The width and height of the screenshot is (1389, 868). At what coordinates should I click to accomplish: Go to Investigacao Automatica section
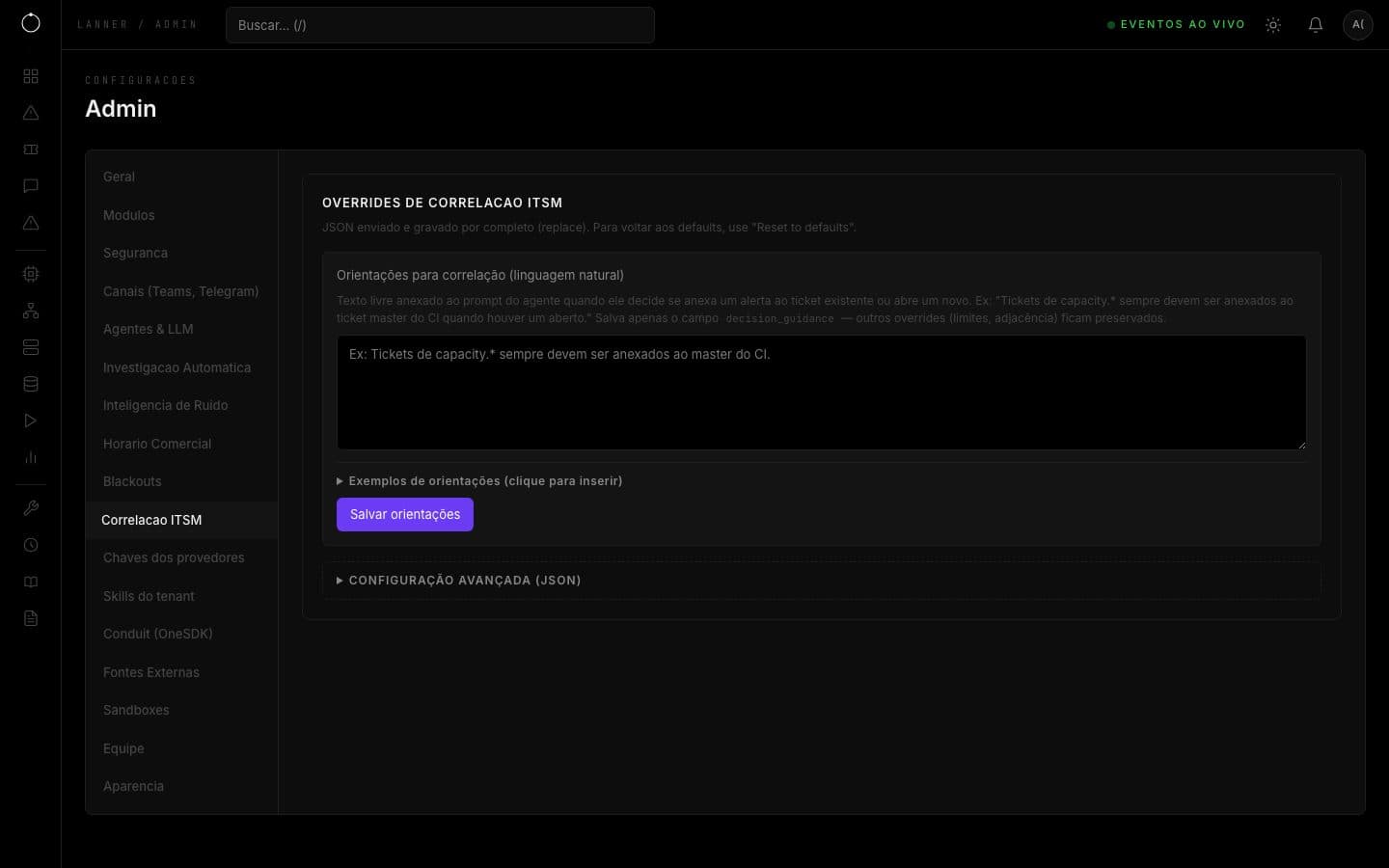point(181,367)
